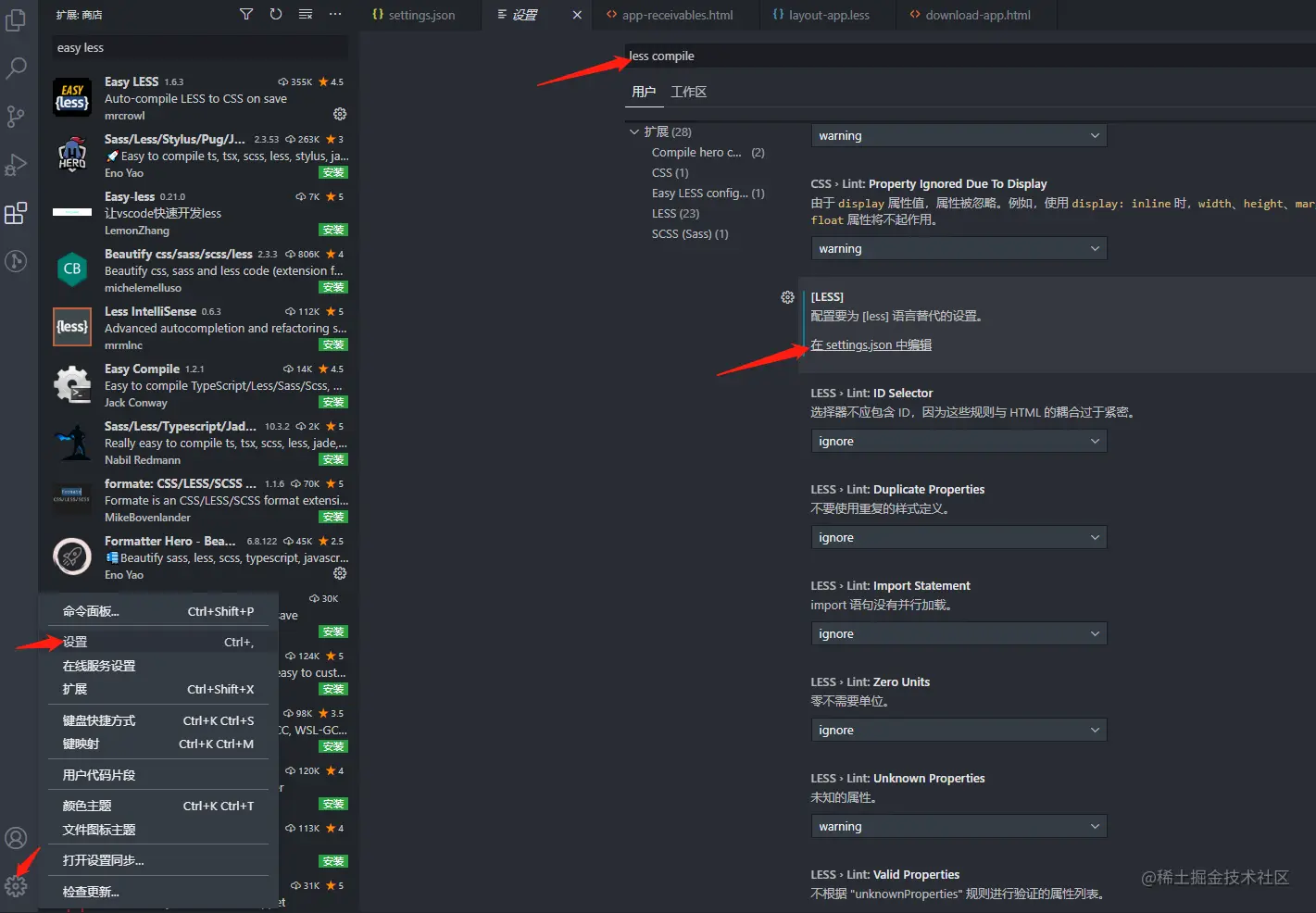
Task: Choose 键映射 from the manage menu
Action: point(158,744)
